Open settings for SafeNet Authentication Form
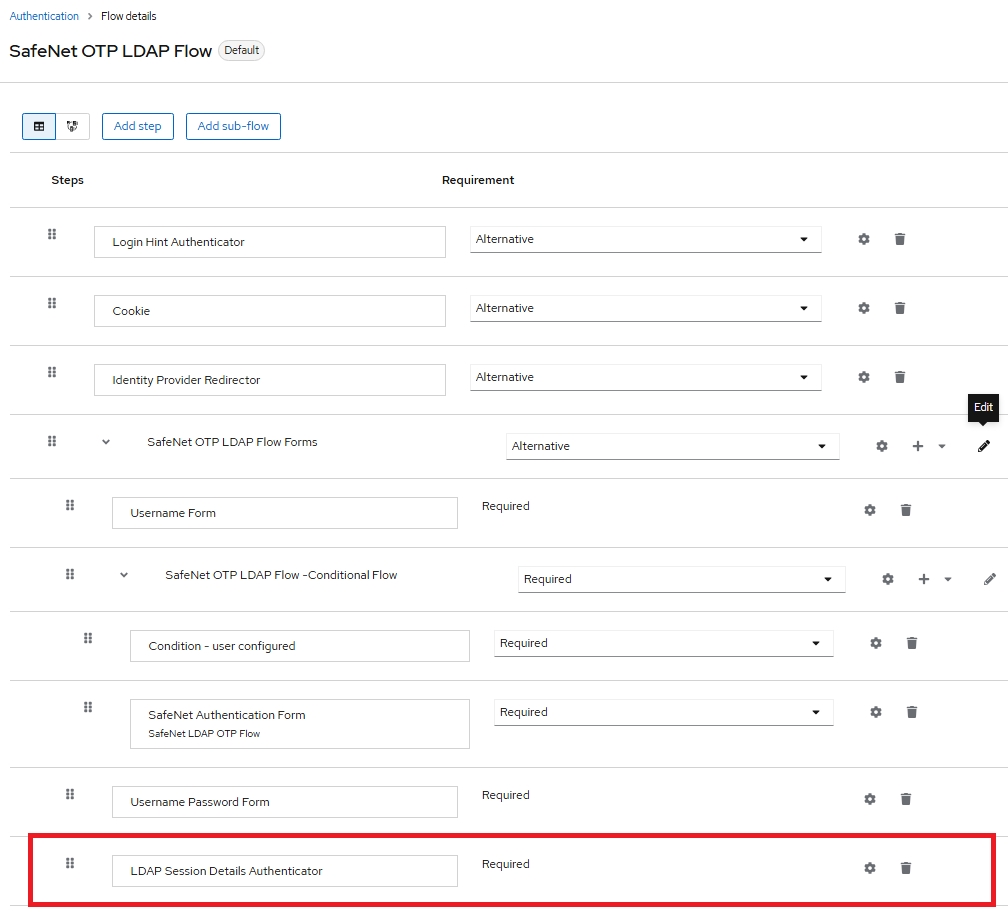The height and width of the screenshot is (916, 1008). tap(876, 712)
